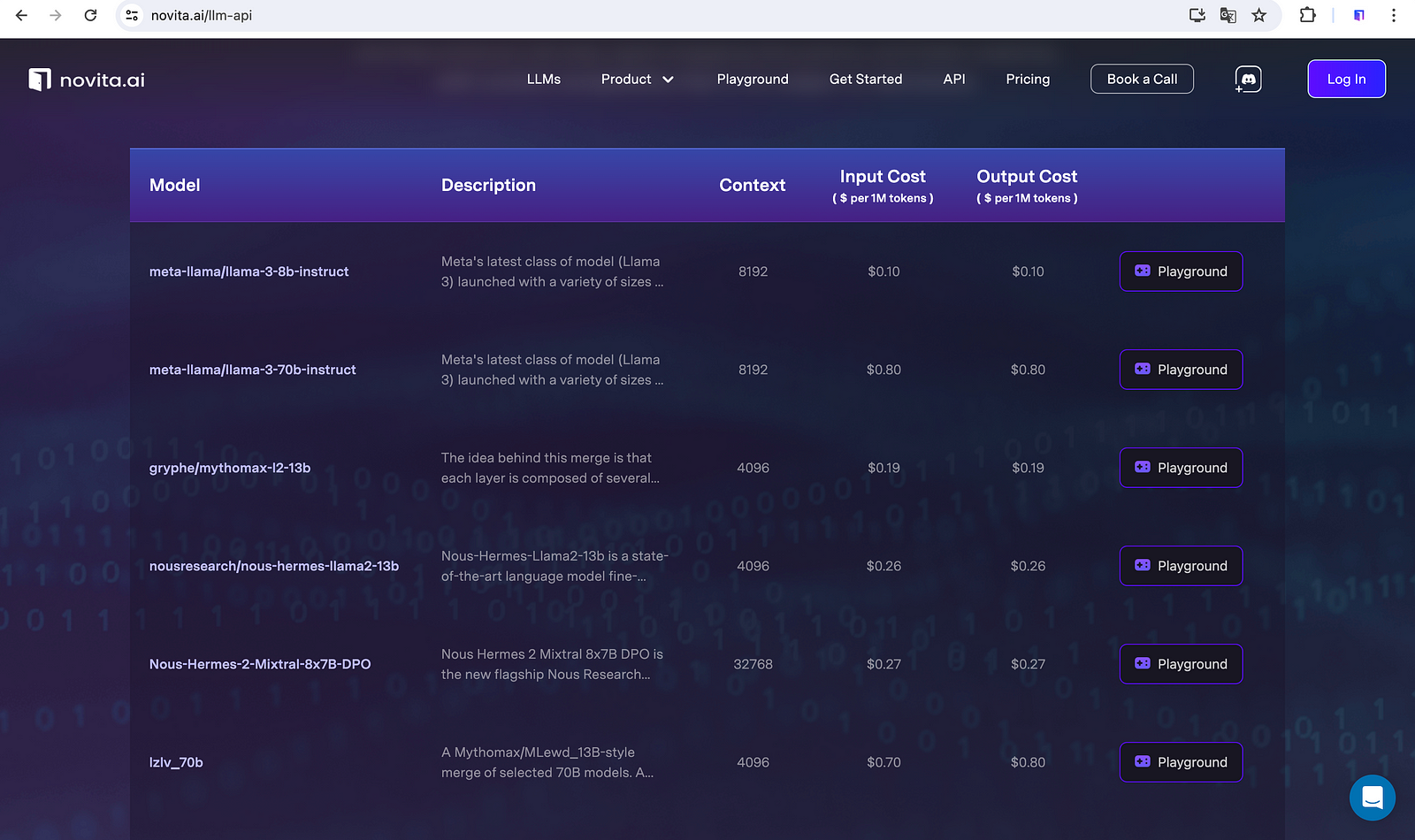Click the site info icon in address bar
Image resolution: width=1415 pixels, height=840 pixels.
coord(132,15)
